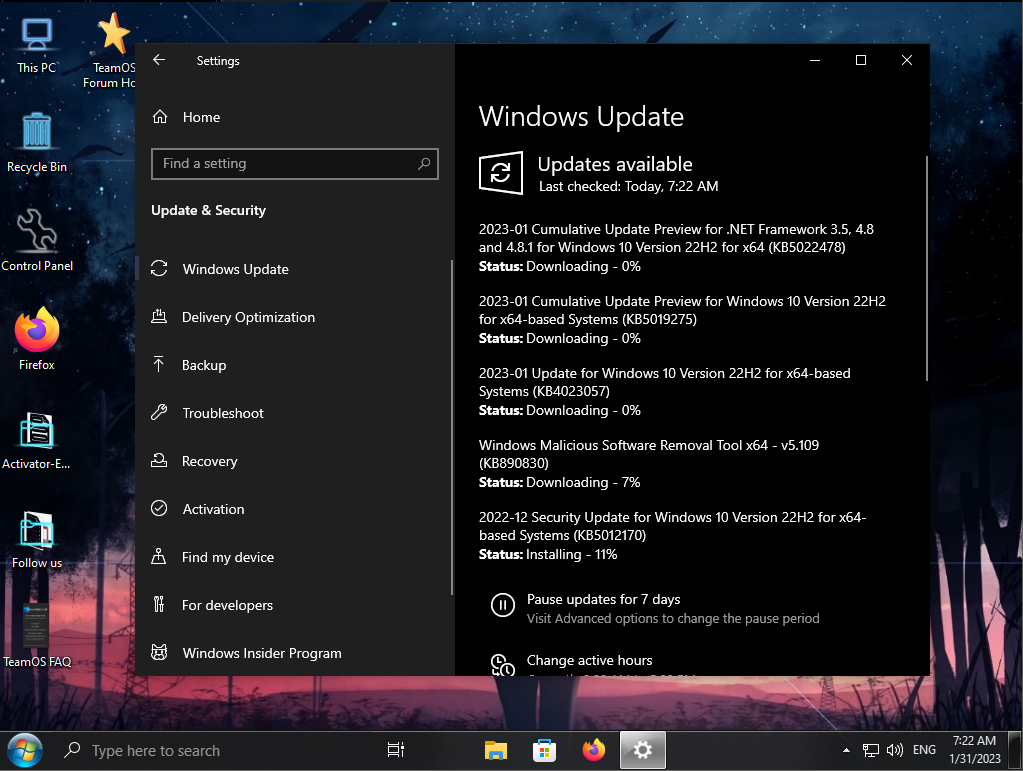Open Change active hours option
This screenshot has height=771, width=1023.
tap(589, 660)
